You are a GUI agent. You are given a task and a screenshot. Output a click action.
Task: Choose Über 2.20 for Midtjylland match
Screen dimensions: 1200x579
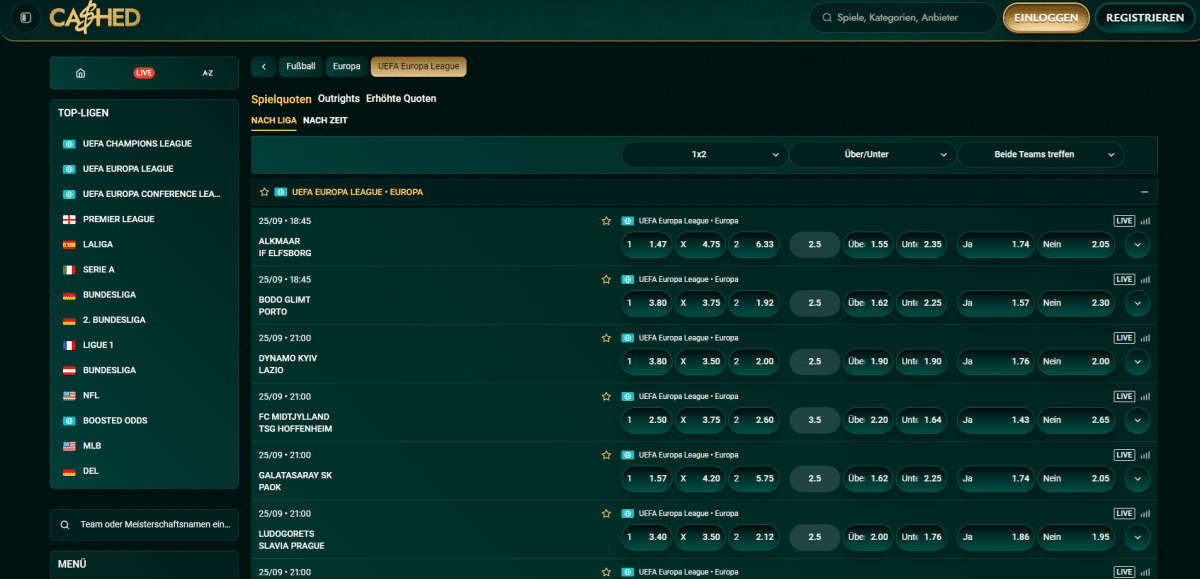[x=868, y=420]
